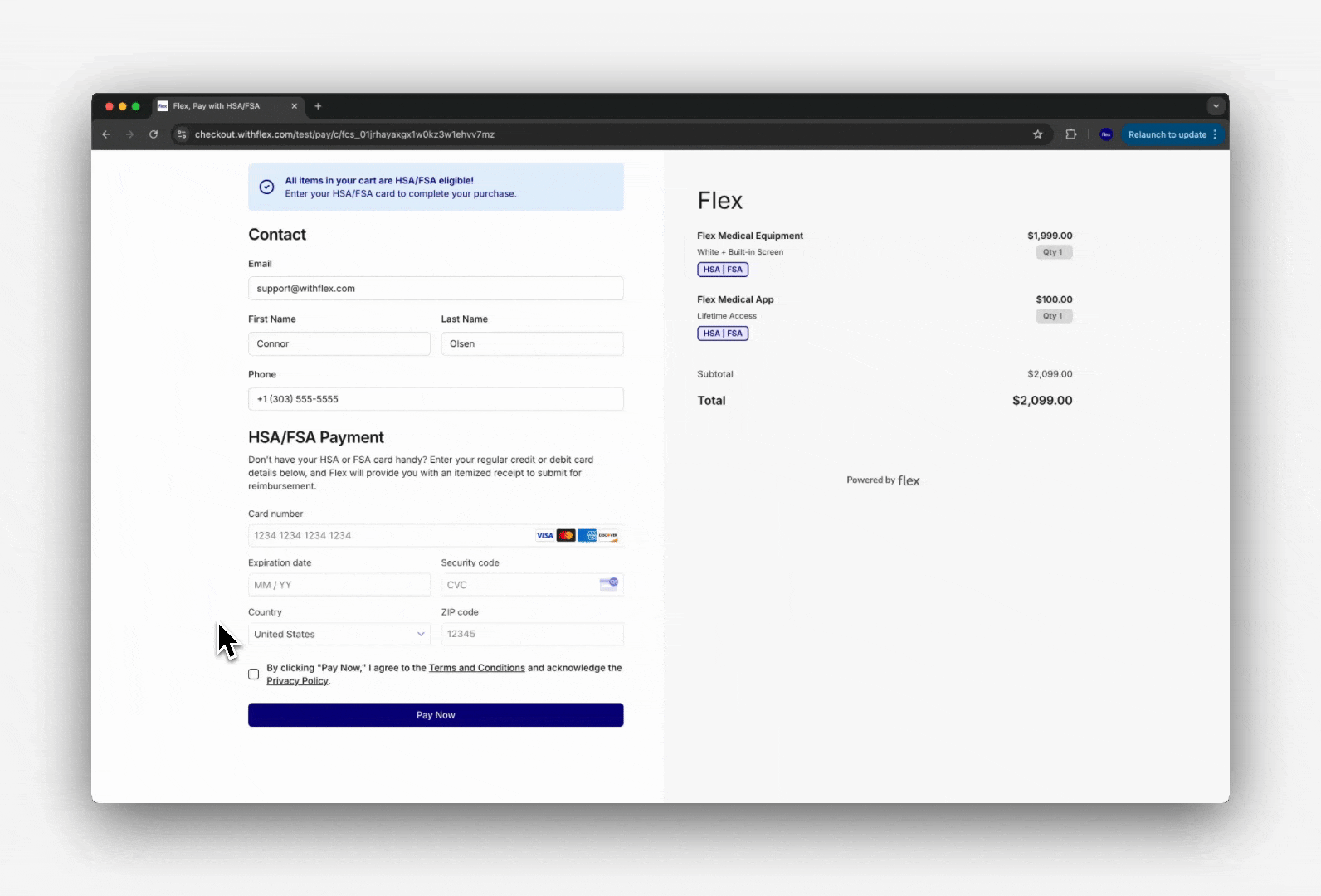Focus the First Name field
Screen dimensions: 1321x896
click(339, 343)
